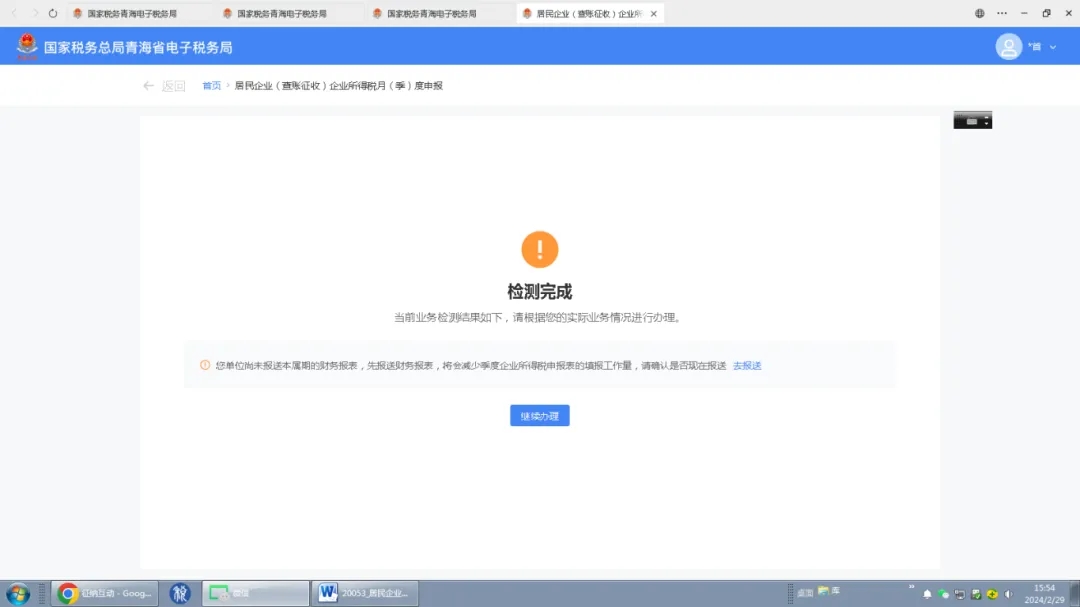Click the safely remove hardware tray icon
This screenshot has height=607, width=1080.
tap(976, 594)
